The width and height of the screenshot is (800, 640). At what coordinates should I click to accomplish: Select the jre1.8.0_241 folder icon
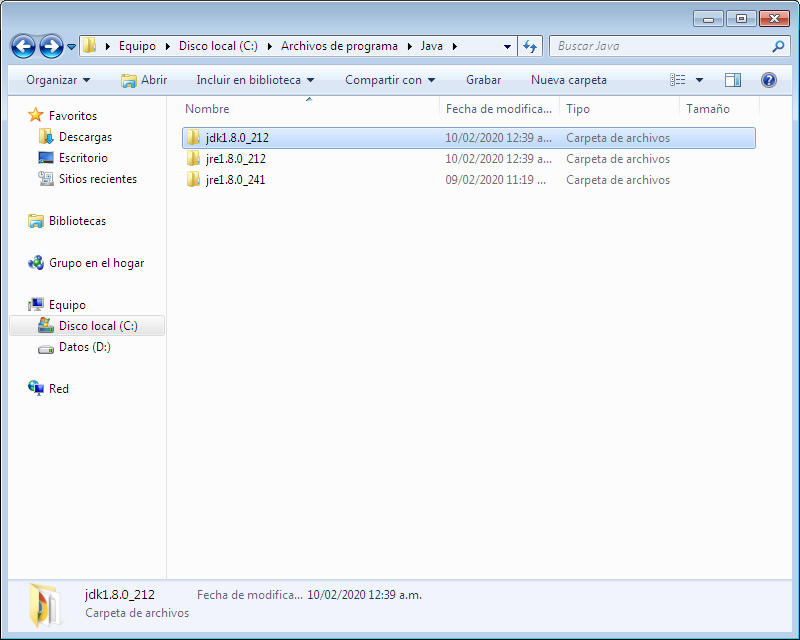click(194, 180)
